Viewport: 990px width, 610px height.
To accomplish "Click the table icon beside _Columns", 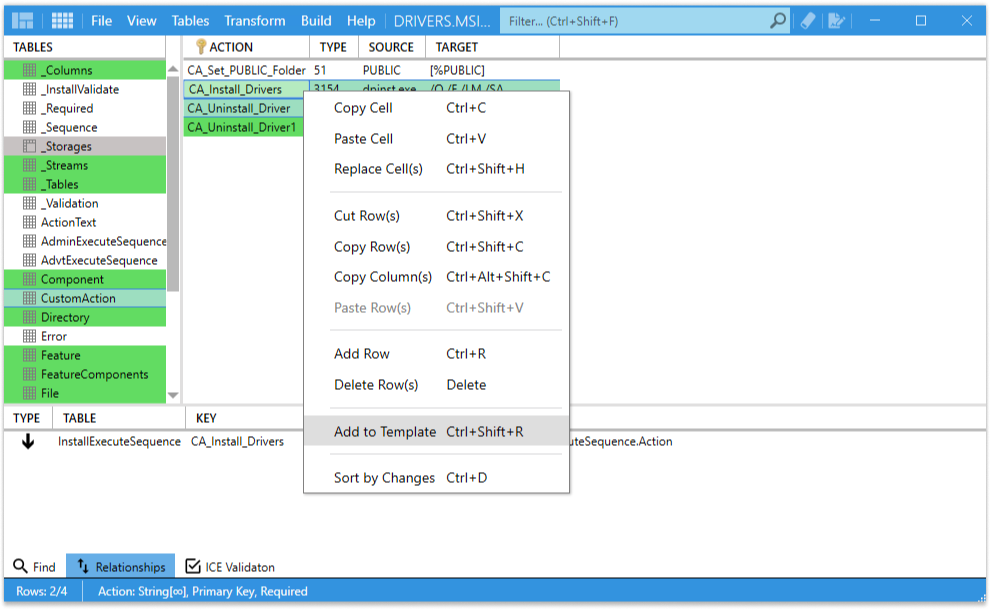I will pyautogui.click(x=29, y=70).
